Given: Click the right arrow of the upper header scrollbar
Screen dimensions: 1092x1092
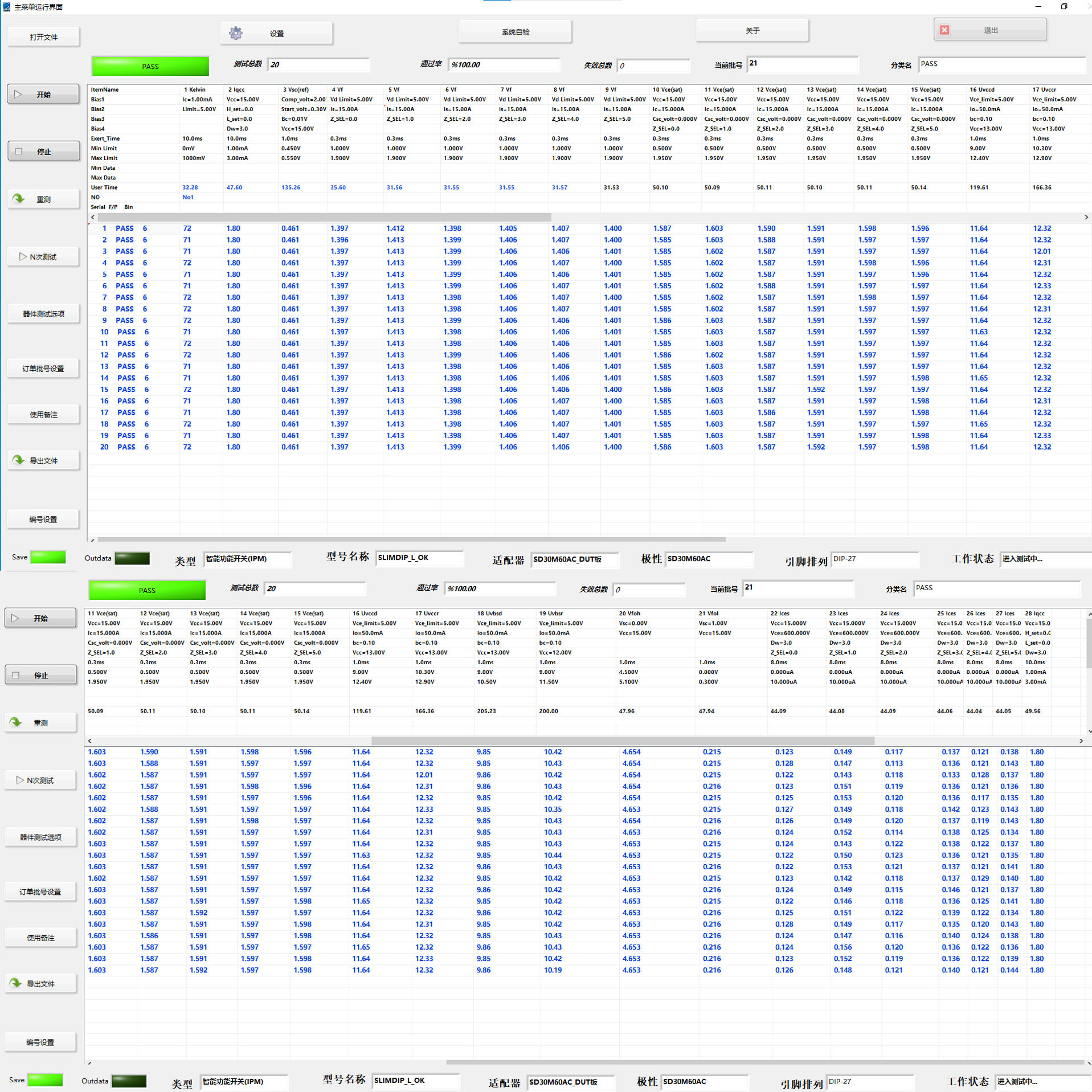Looking at the screenshot, I should click(x=1086, y=217).
